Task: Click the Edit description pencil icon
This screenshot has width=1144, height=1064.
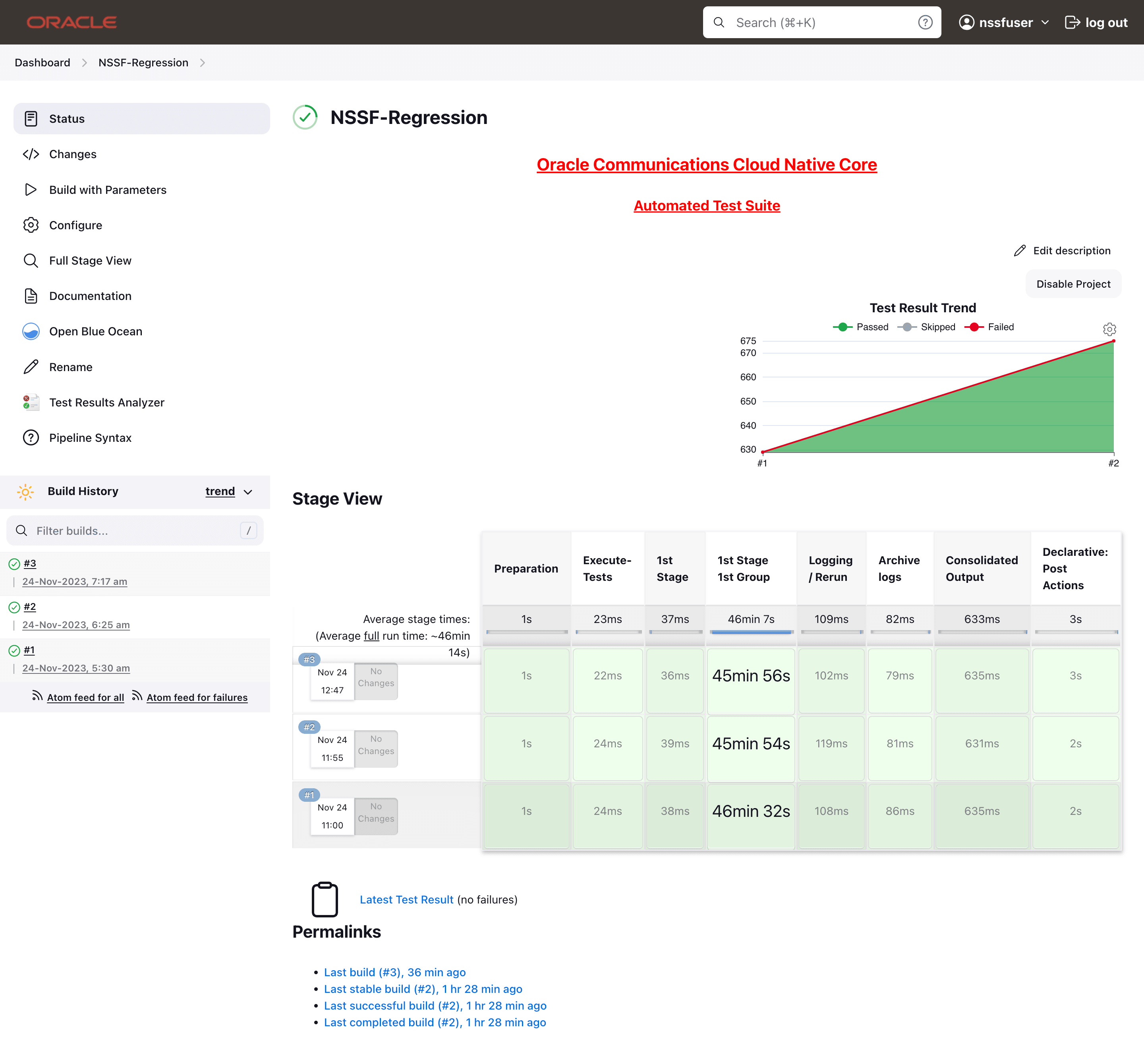Action: point(1020,250)
